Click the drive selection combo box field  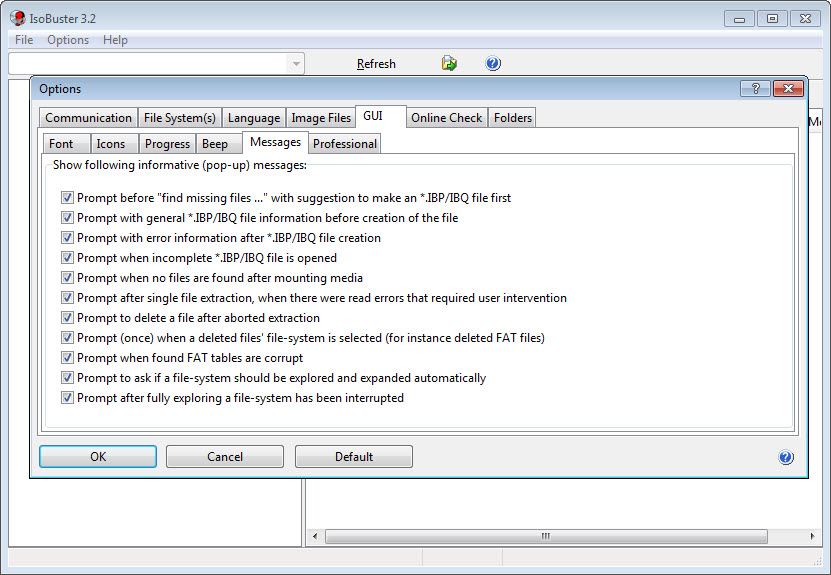156,64
